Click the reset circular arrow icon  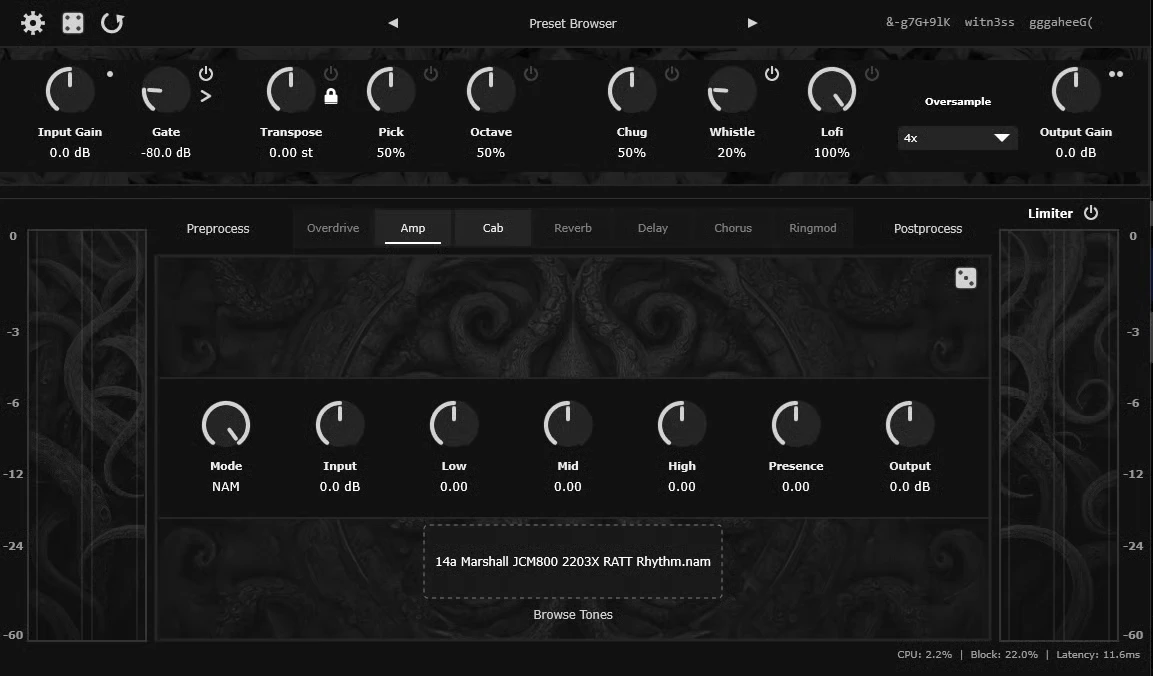[x=112, y=23]
